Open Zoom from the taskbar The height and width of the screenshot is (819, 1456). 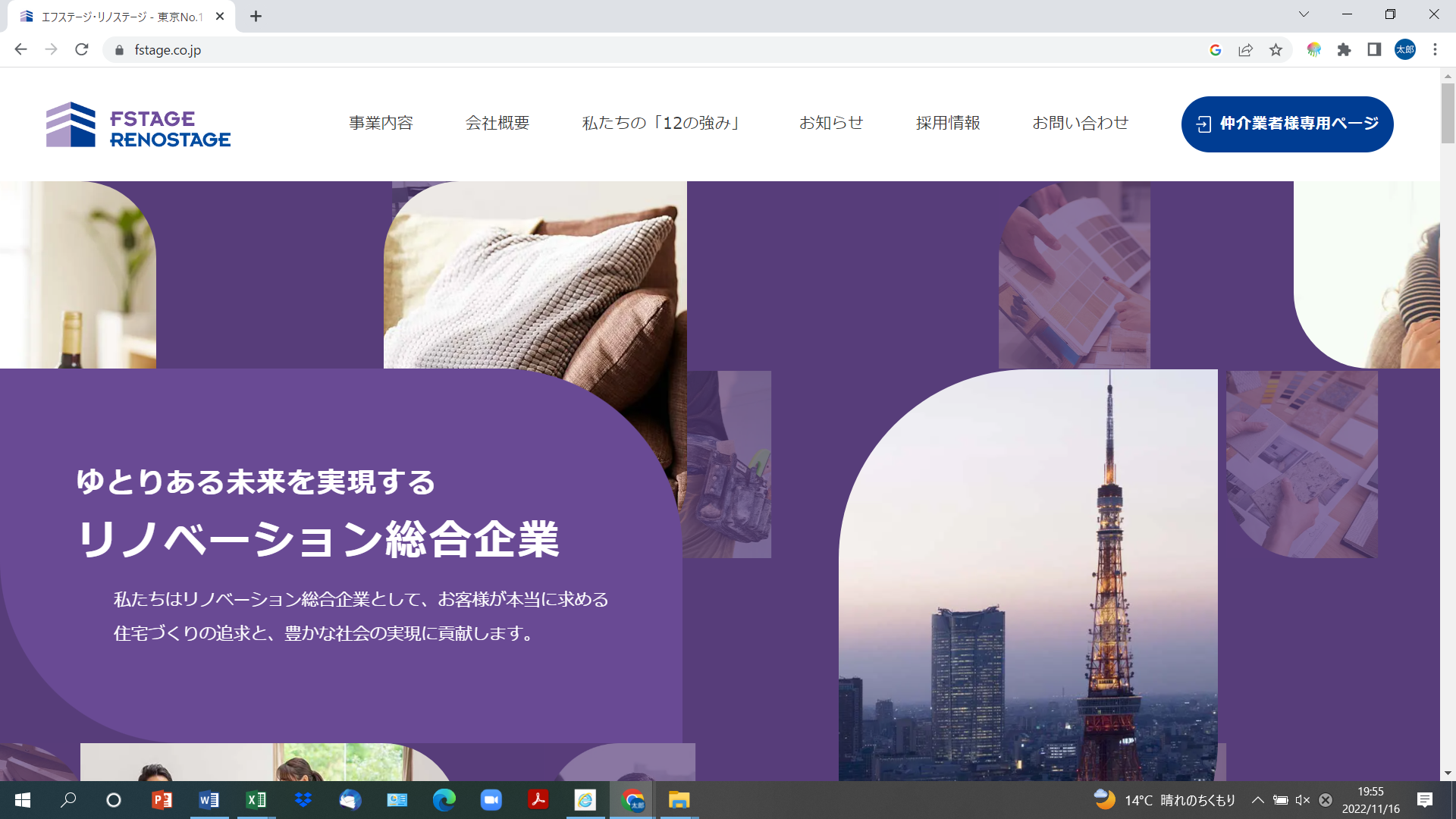(x=491, y=800)
